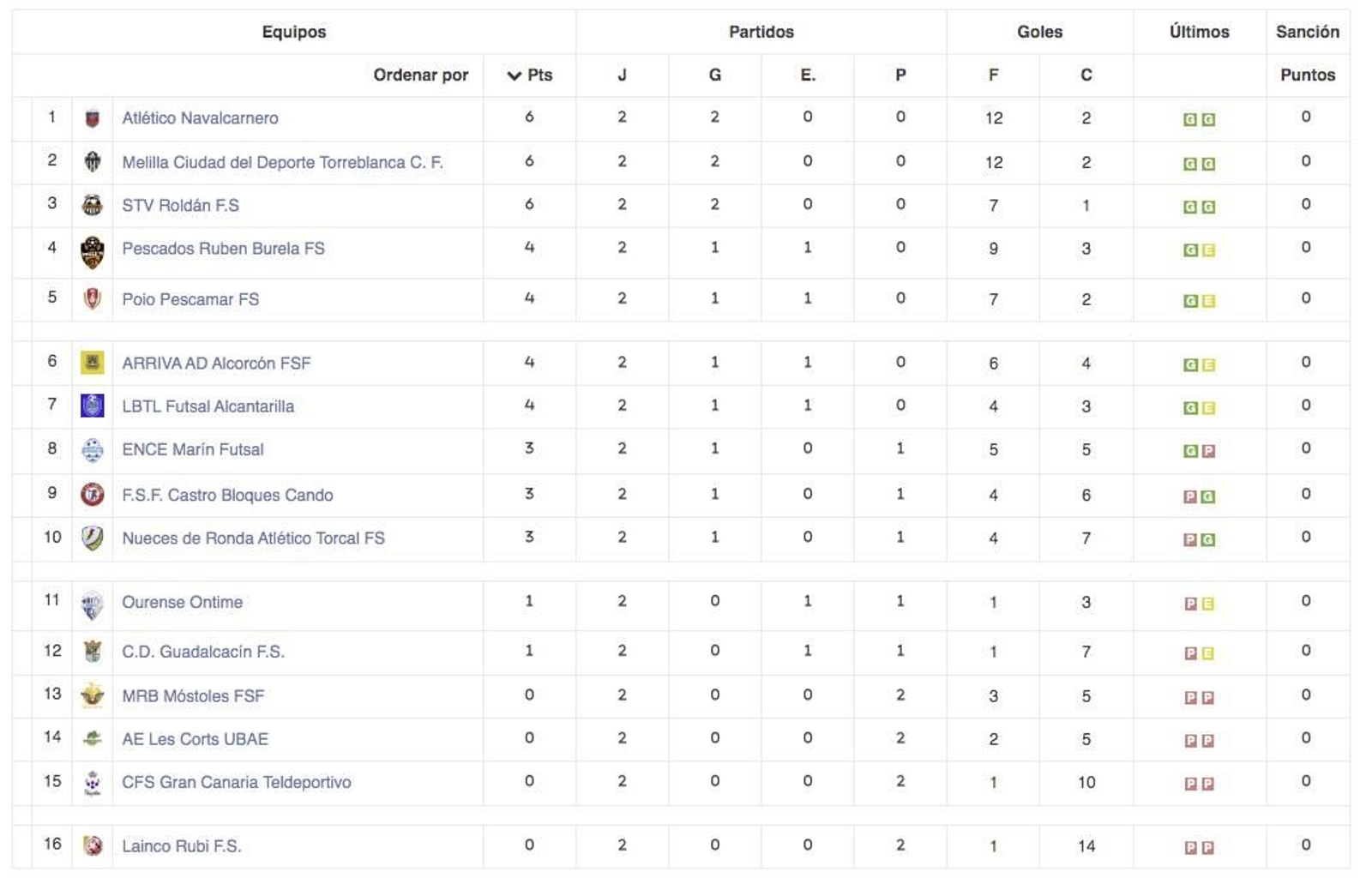Click the first green G result badge for Atlético Navalcarnero
The width and height of the screenshot is (1372, 890).
tap(1189, 120)
